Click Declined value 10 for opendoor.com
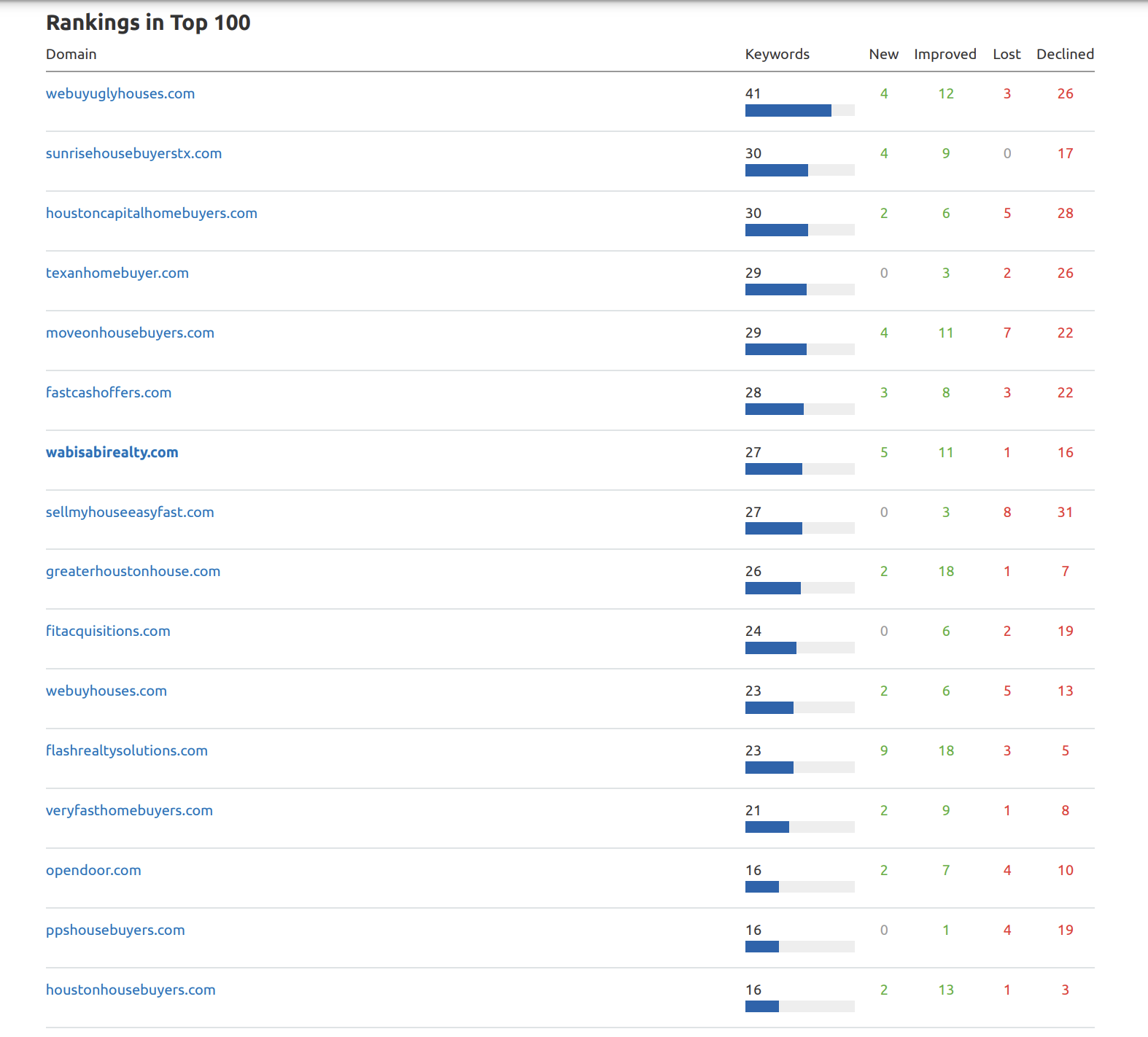This screenshot has height=1037, width=1148. [1066, 870]
